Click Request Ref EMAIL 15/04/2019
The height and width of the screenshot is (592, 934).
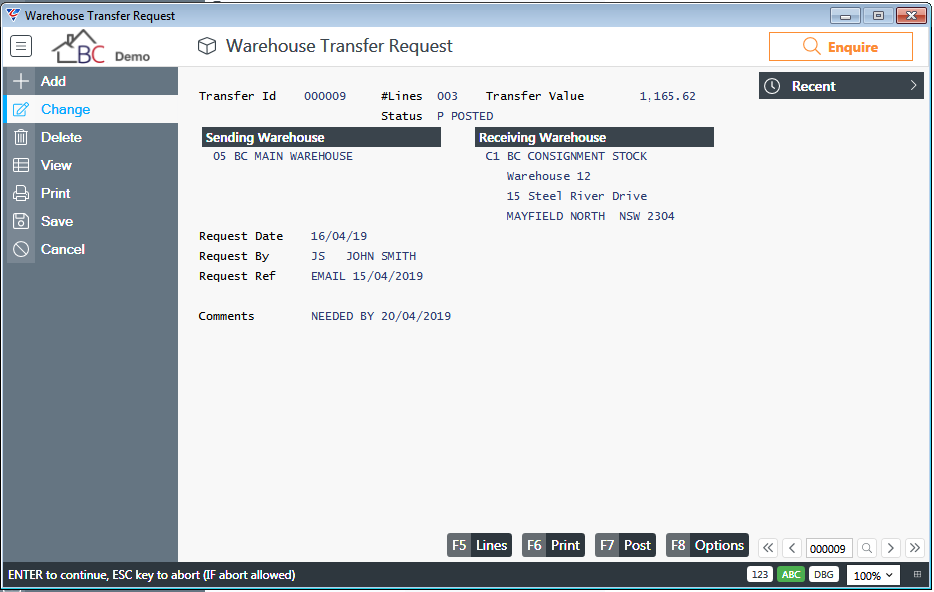click(x=367, y=276)
